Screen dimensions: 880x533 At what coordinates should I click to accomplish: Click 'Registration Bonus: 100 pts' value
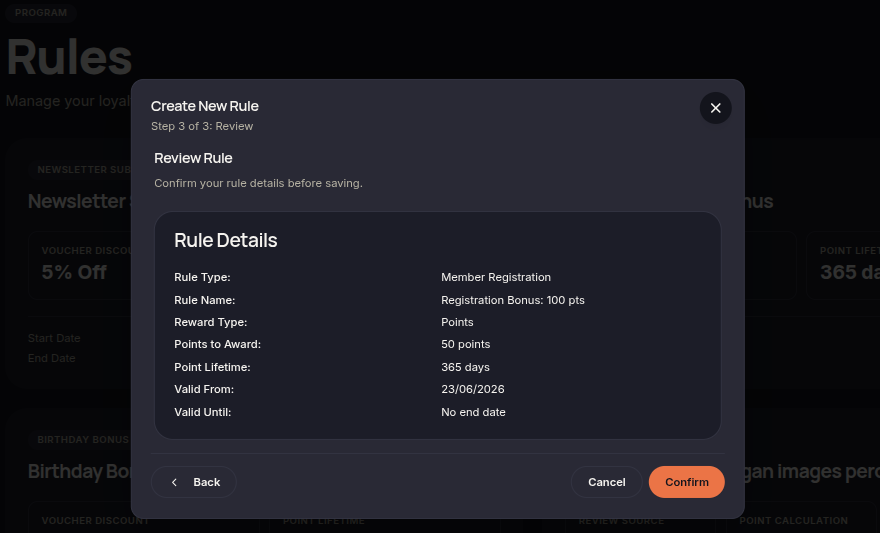pyautogui.click(x=512, y=300)
